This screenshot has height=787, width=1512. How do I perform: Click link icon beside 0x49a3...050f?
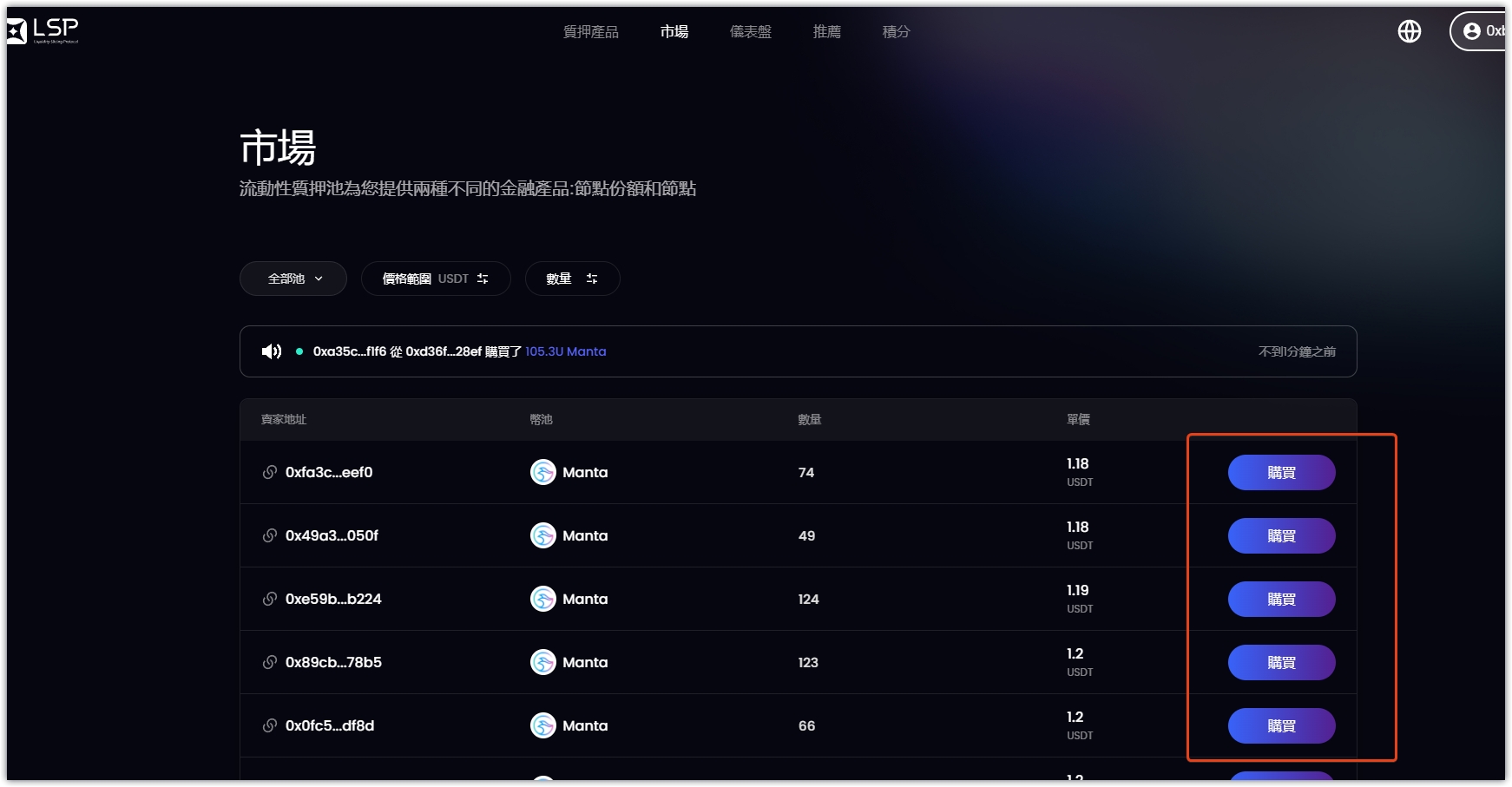point(270,535)
